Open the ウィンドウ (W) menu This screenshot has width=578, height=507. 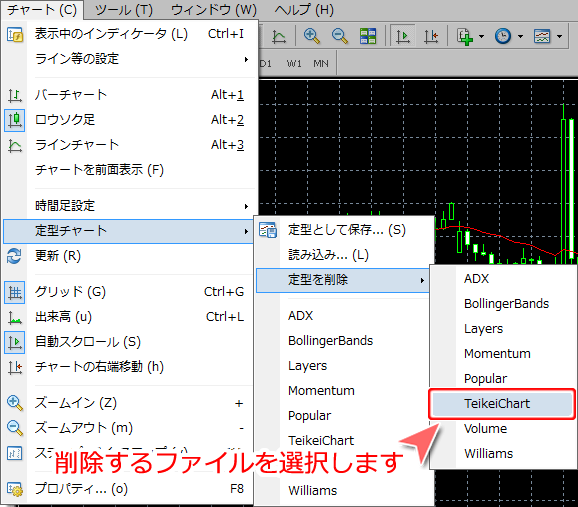click(214, 10)
